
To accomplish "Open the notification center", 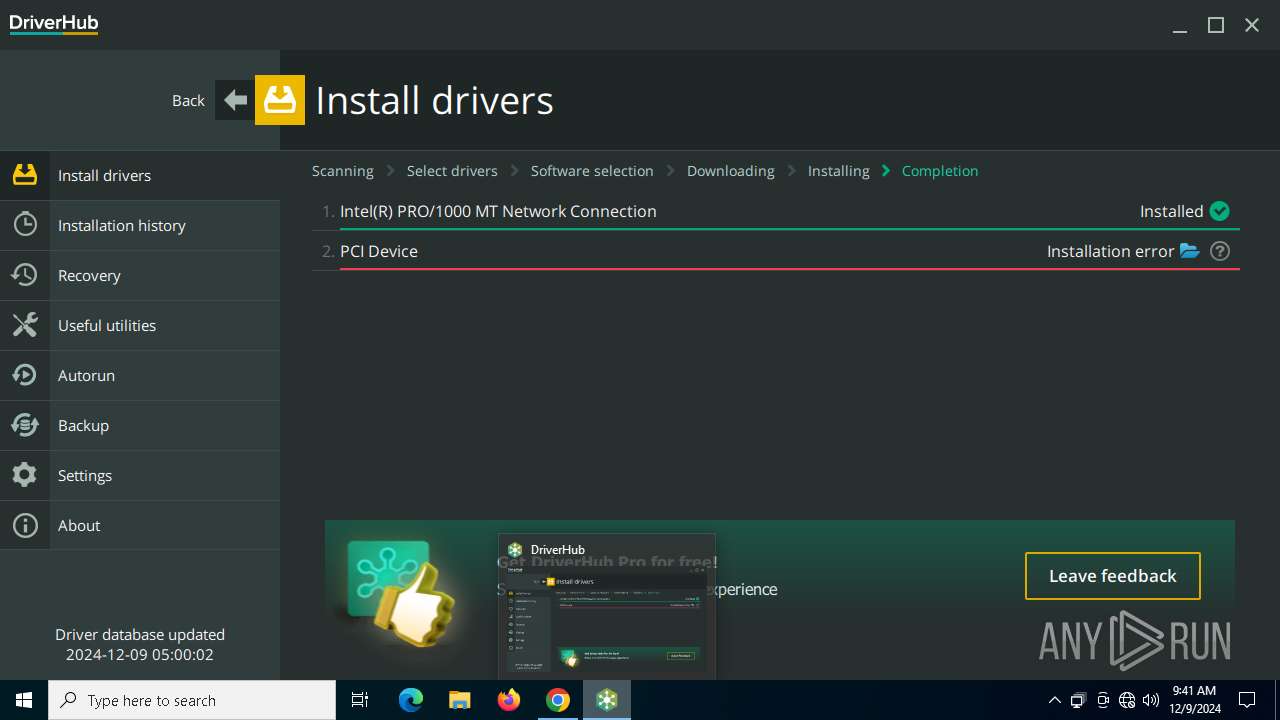I will click(1247, 700).
